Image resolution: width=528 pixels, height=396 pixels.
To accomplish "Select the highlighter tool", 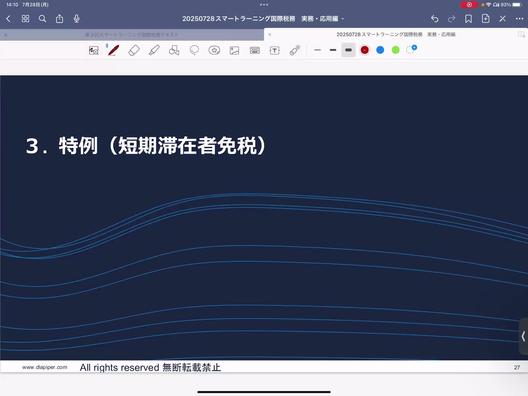I will (154, 51).
